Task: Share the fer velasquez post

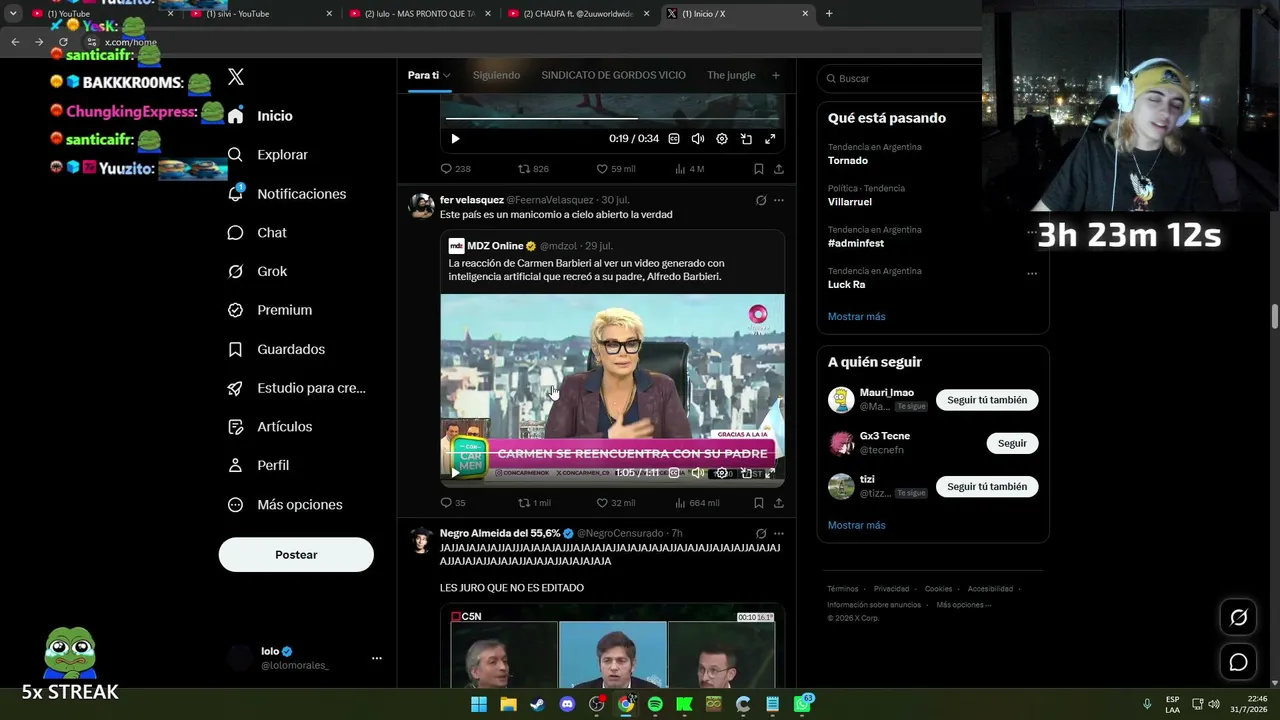Action: coord(779,503)
